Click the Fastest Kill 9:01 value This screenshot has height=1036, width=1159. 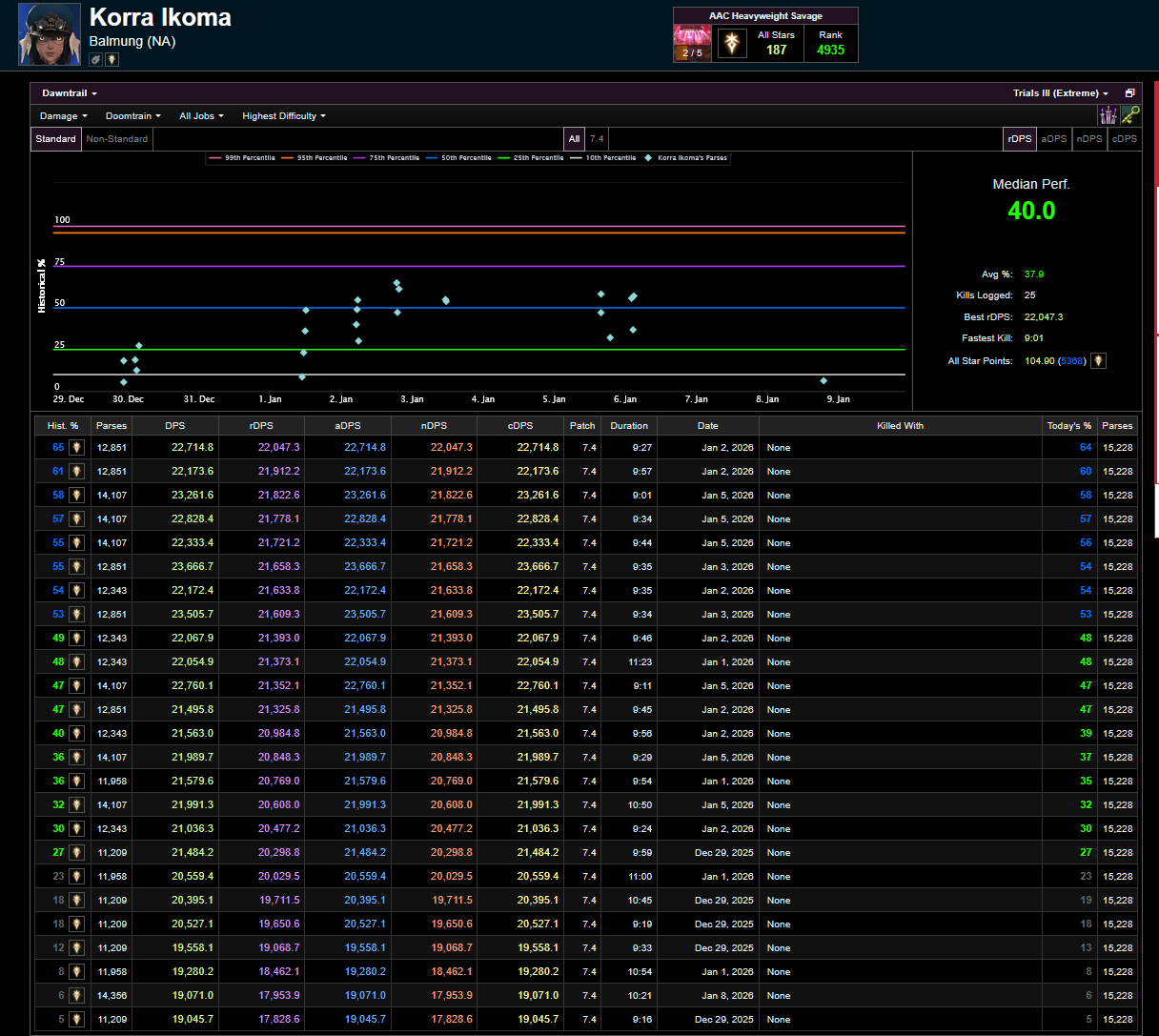pos(1034,338)
